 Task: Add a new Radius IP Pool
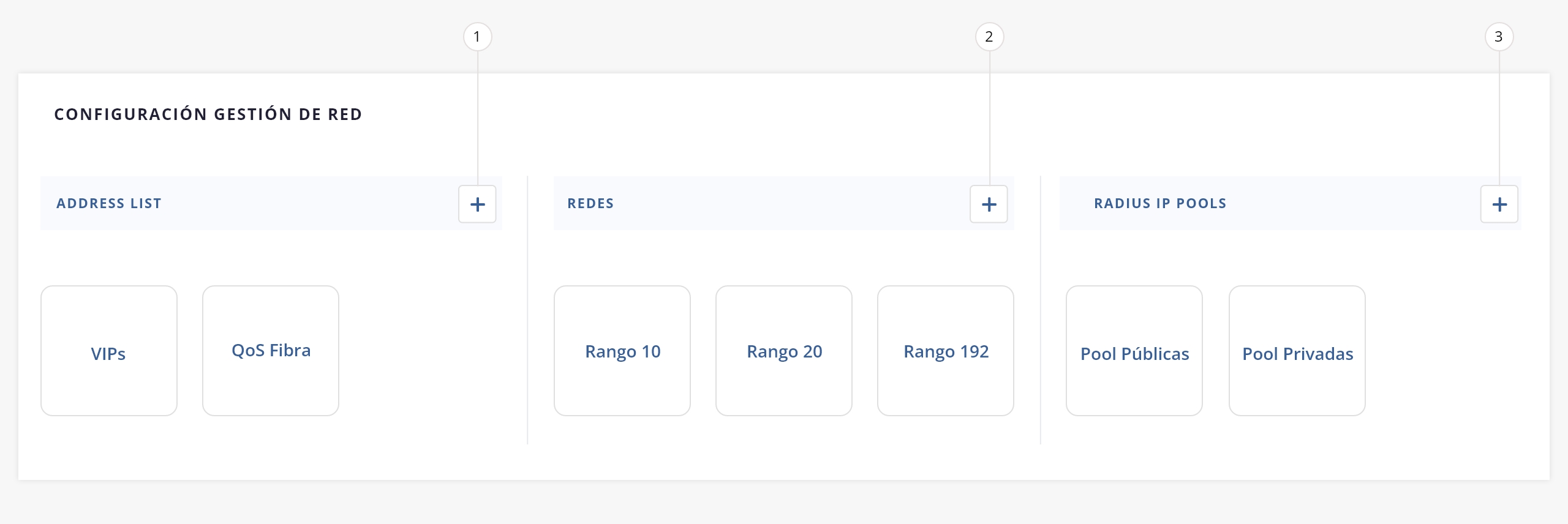pyautogui.click(x=1499, y=204)
